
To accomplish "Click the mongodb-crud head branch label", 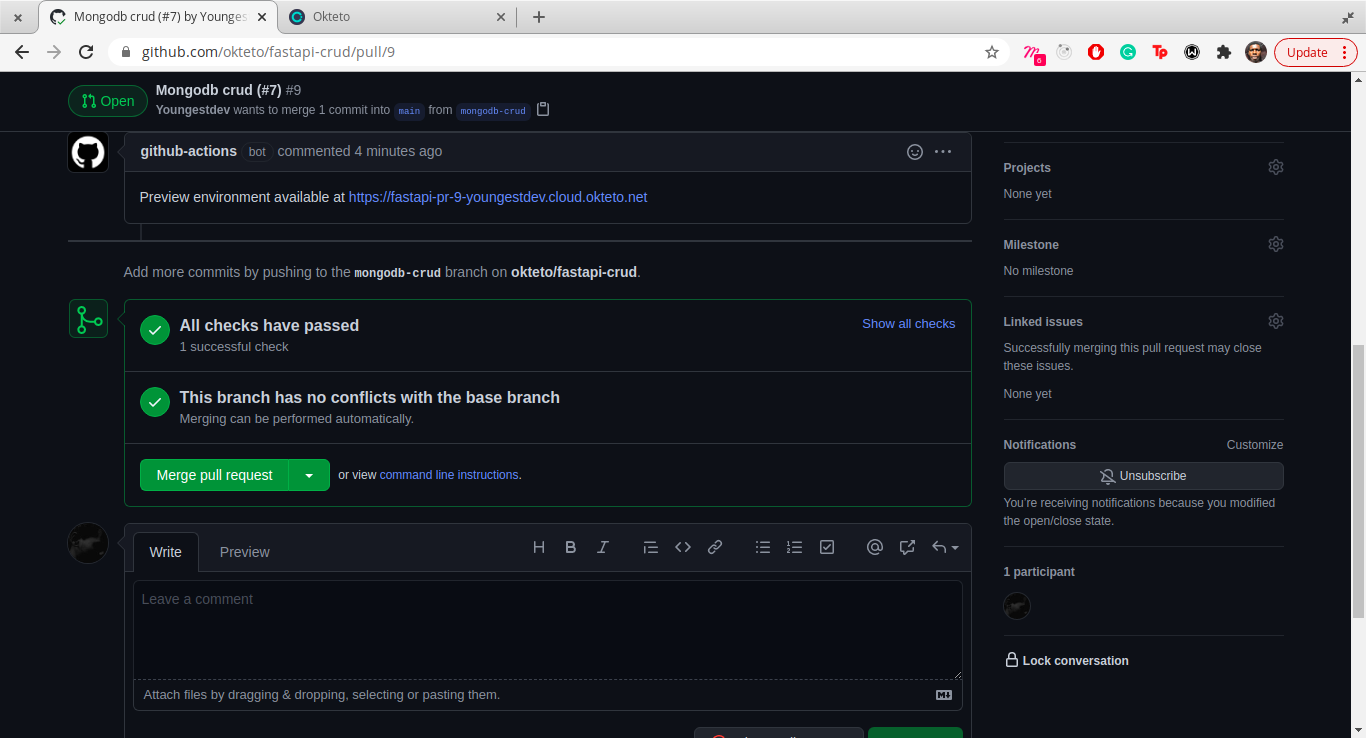I will 493,111.
